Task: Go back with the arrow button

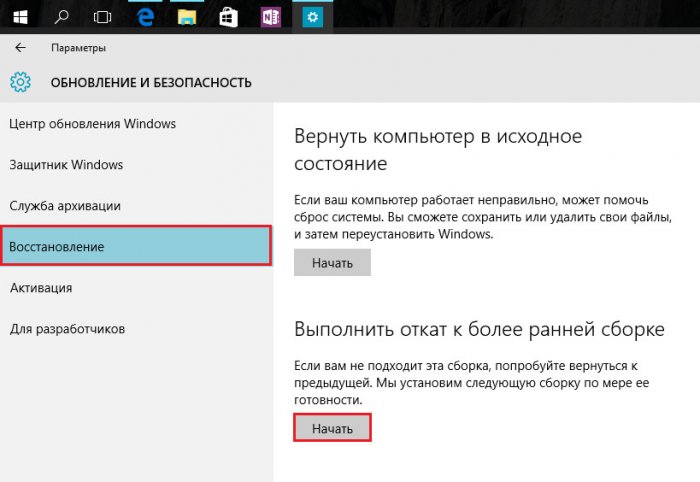Action: [x=21, y=48]
